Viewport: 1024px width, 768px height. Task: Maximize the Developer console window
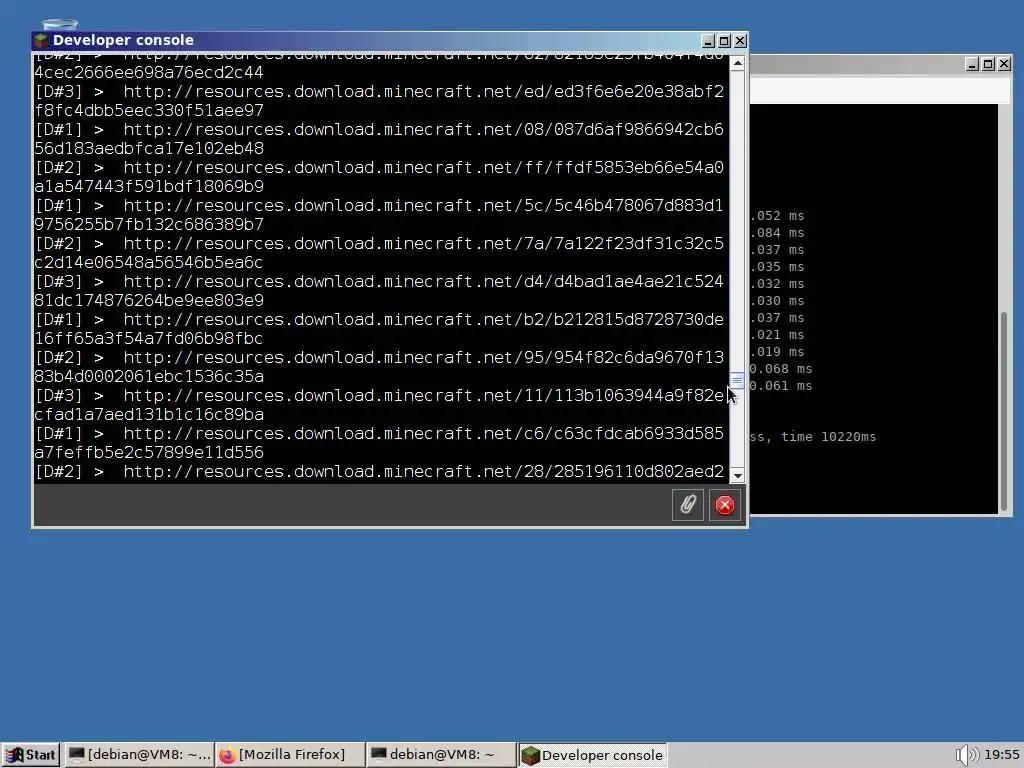tap(724, 41)
